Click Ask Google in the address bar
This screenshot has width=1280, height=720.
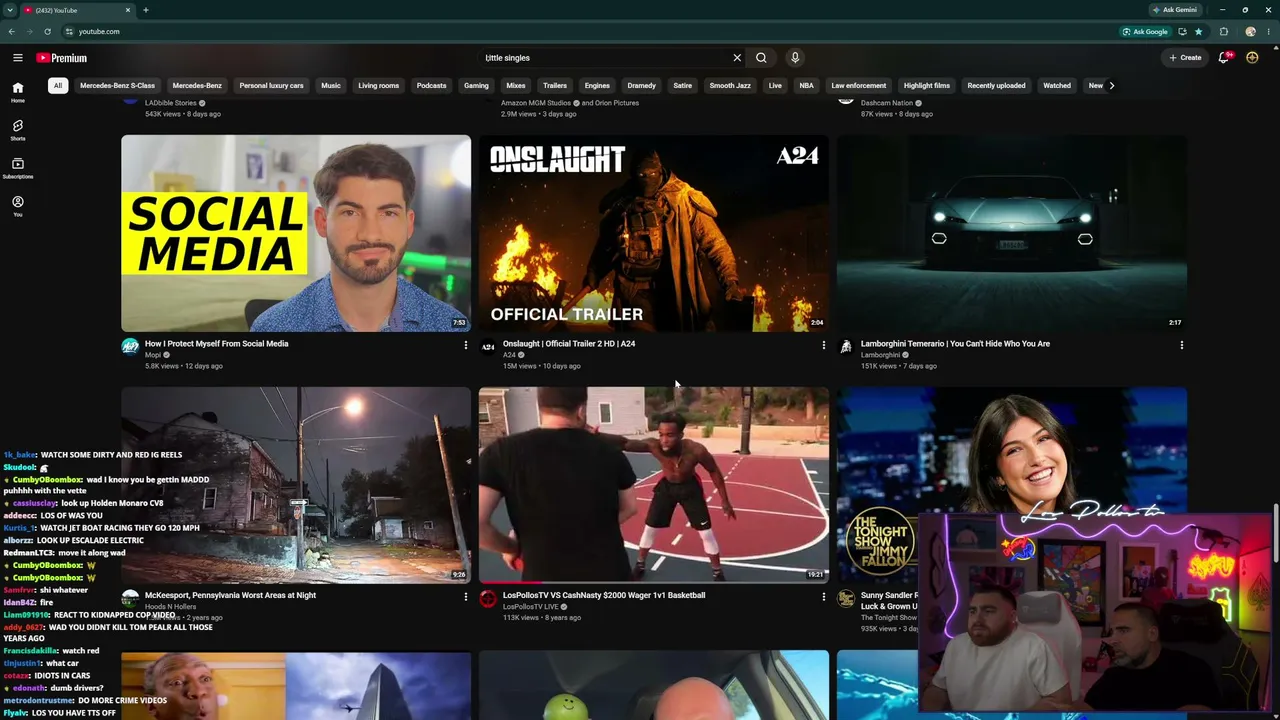(1145, 32)
